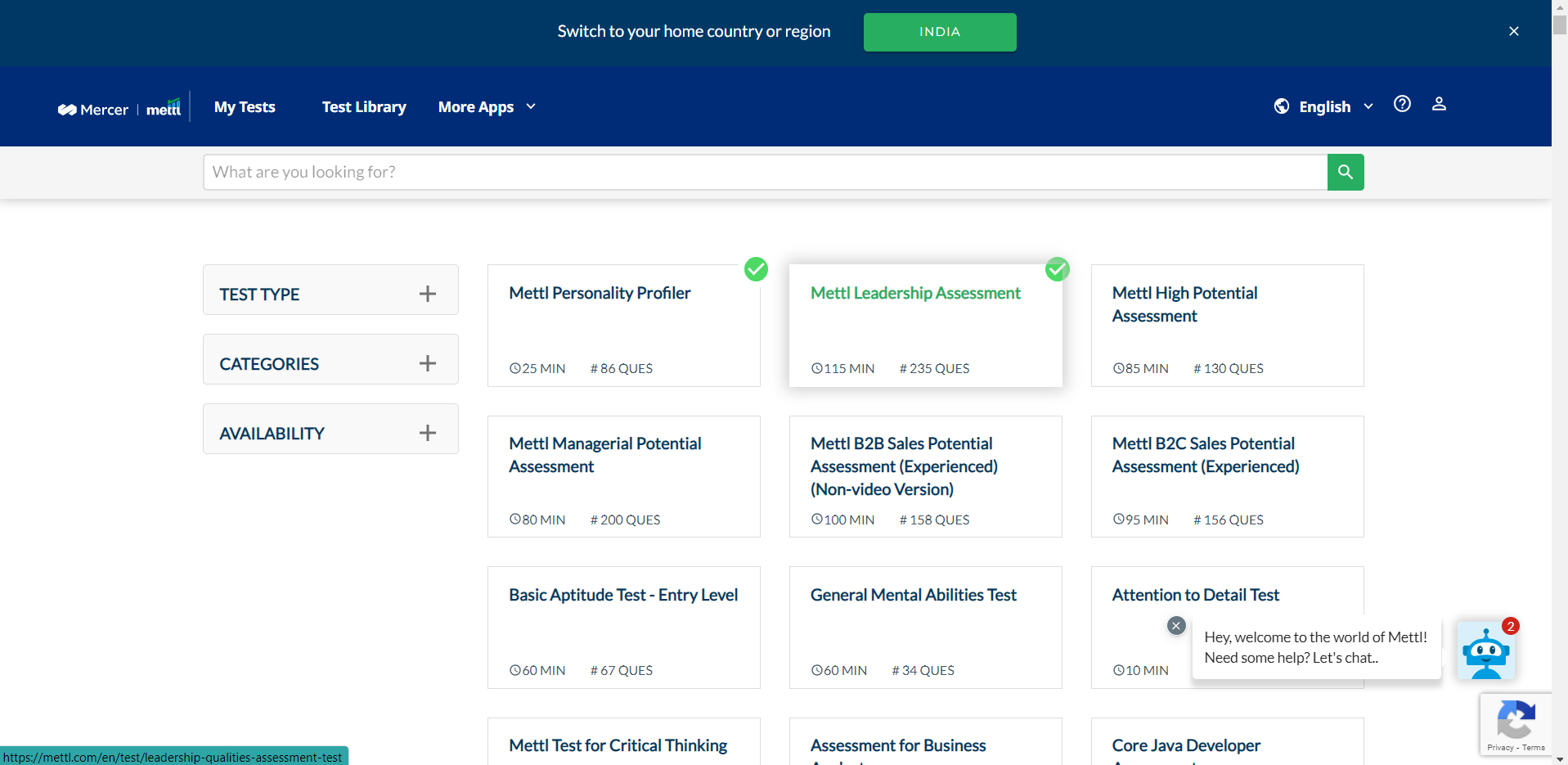Open the help question mark icon

1402,104
